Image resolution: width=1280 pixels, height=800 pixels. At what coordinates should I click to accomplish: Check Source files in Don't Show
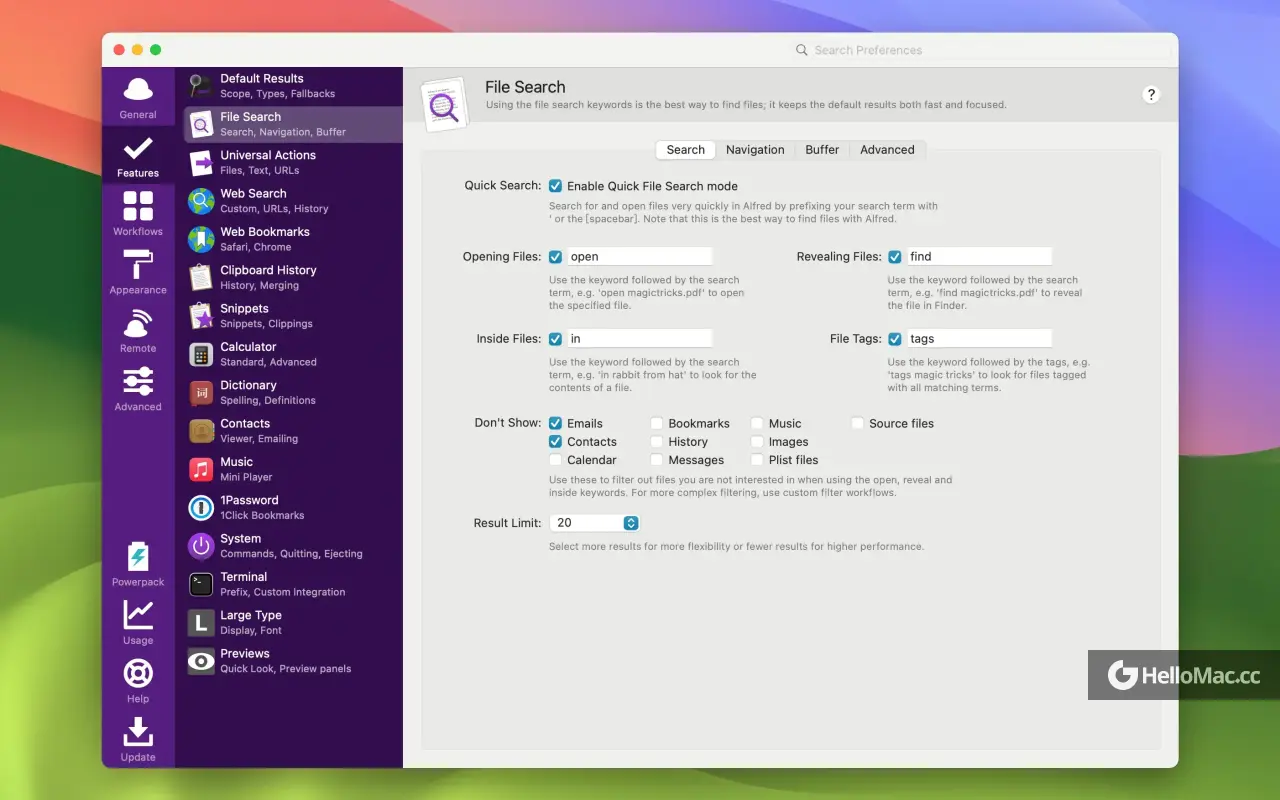click(x=858, y=424)
